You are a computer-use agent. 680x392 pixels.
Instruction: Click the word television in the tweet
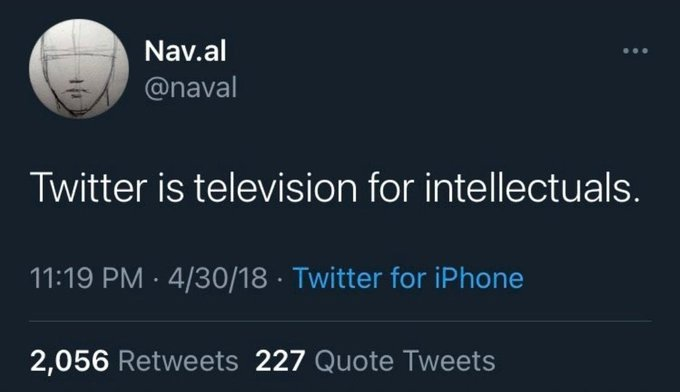tap(275, 188)
